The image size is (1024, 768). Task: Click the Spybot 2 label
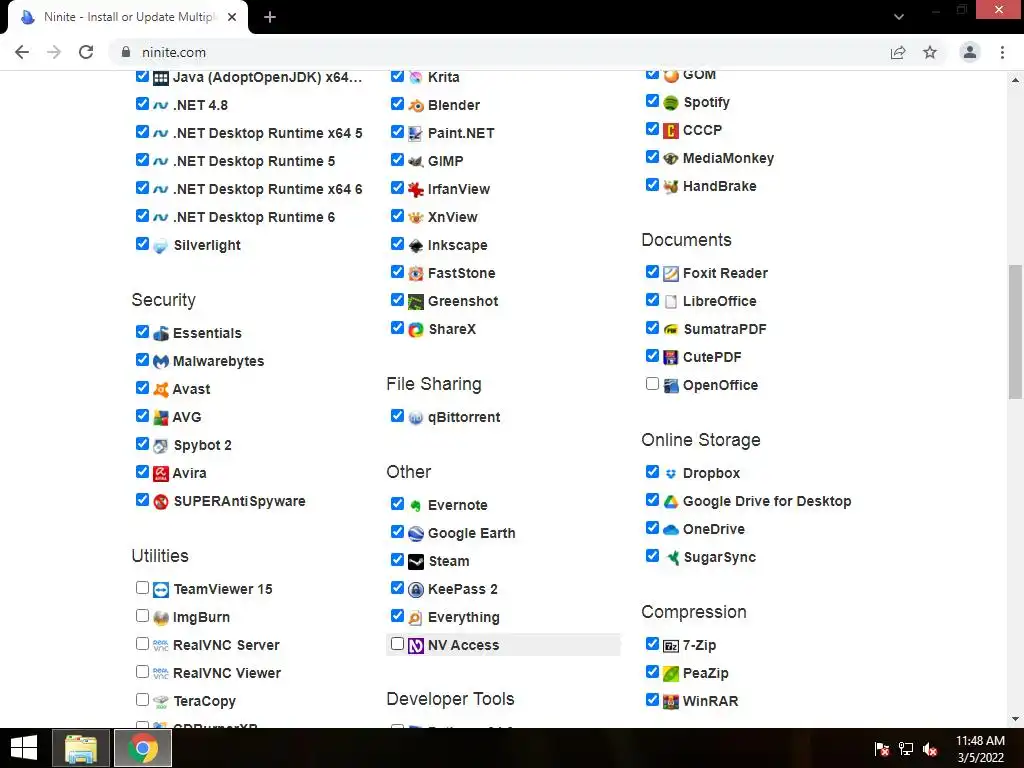pos(202,445)
